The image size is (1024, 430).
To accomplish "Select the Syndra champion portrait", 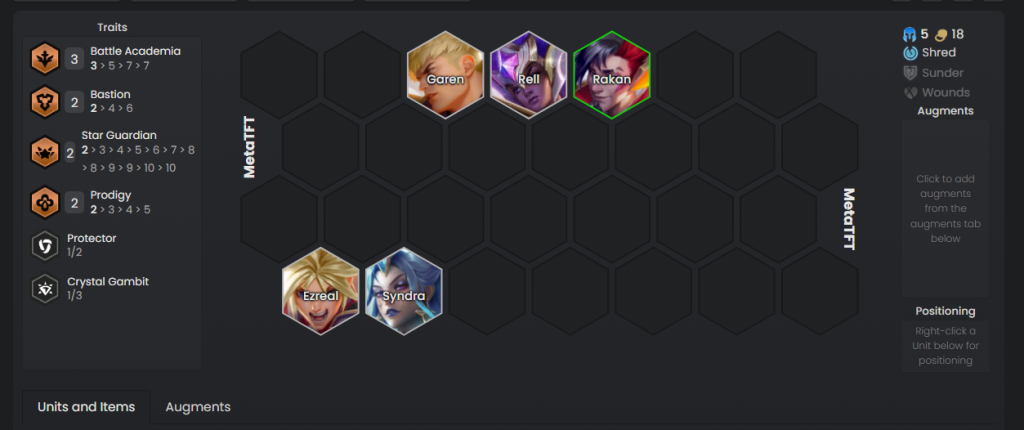I will click(x=404, y=291).
